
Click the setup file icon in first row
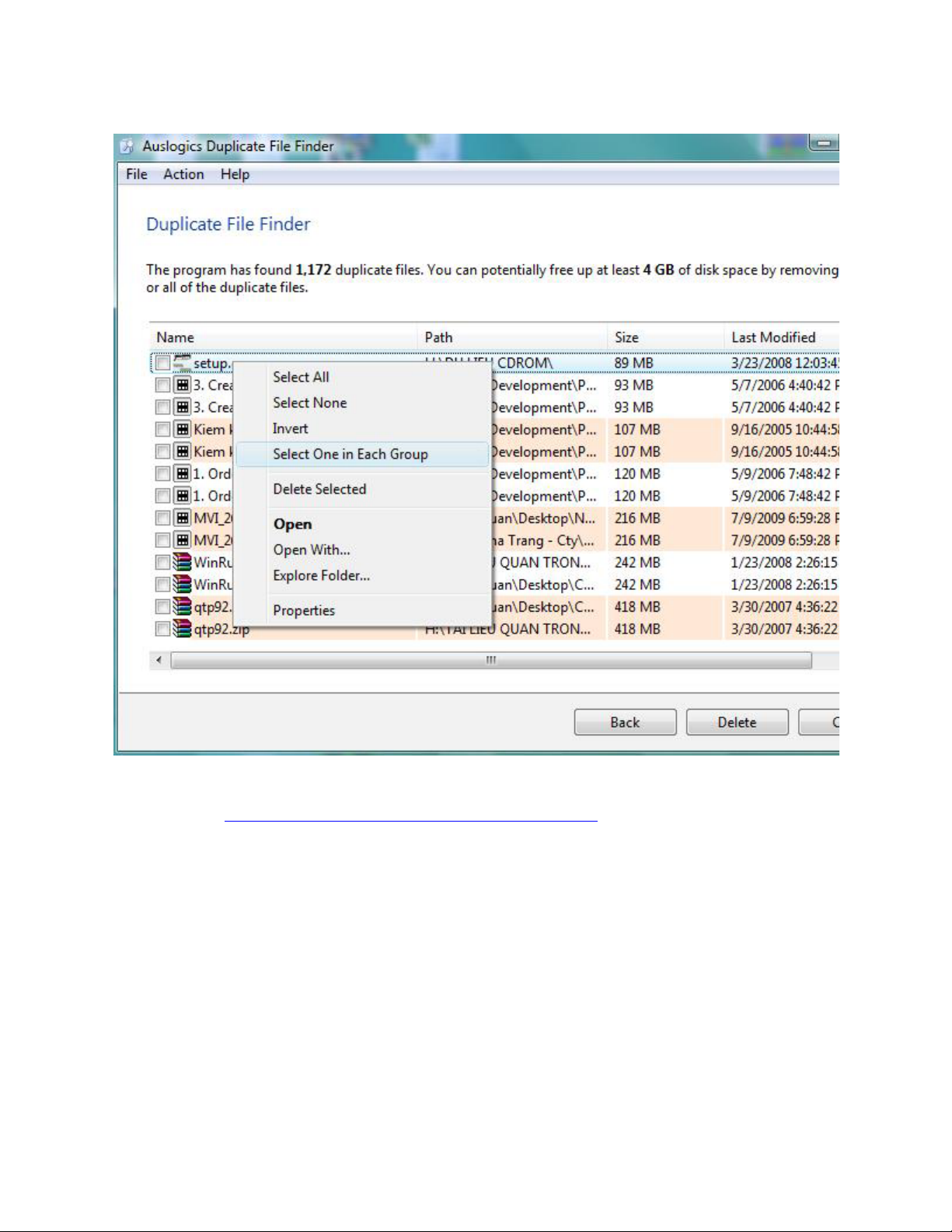point(182,363)
